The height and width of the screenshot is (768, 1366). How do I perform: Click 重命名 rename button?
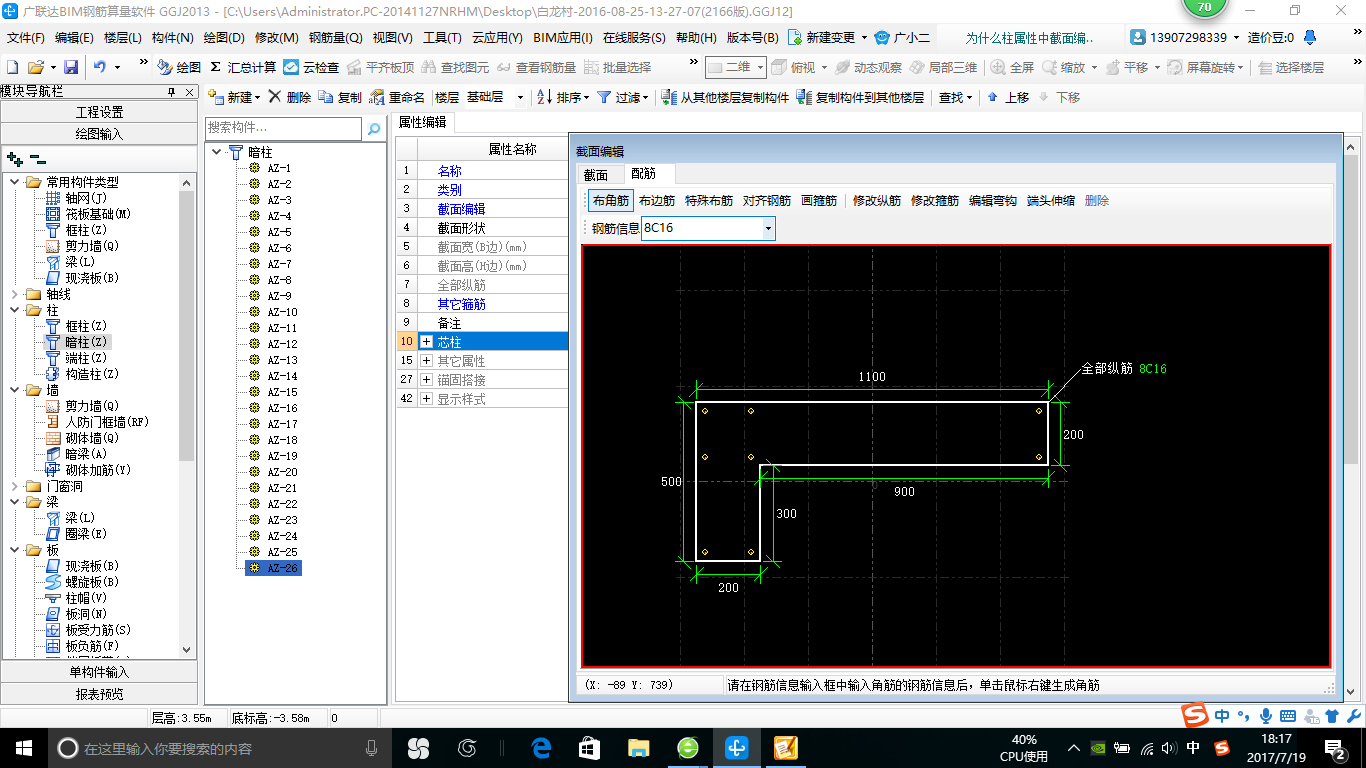point(398,97)
